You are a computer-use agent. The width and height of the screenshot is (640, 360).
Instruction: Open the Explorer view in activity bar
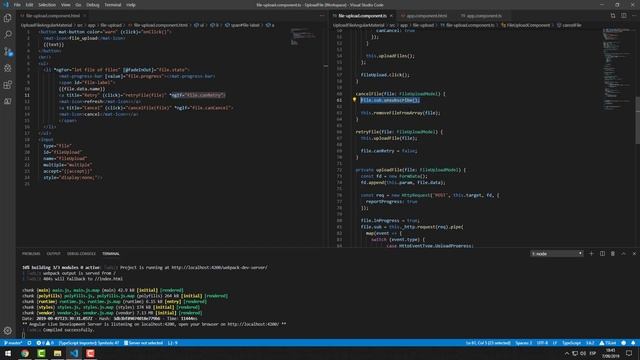pyautogui.click(x=8, y=18)
